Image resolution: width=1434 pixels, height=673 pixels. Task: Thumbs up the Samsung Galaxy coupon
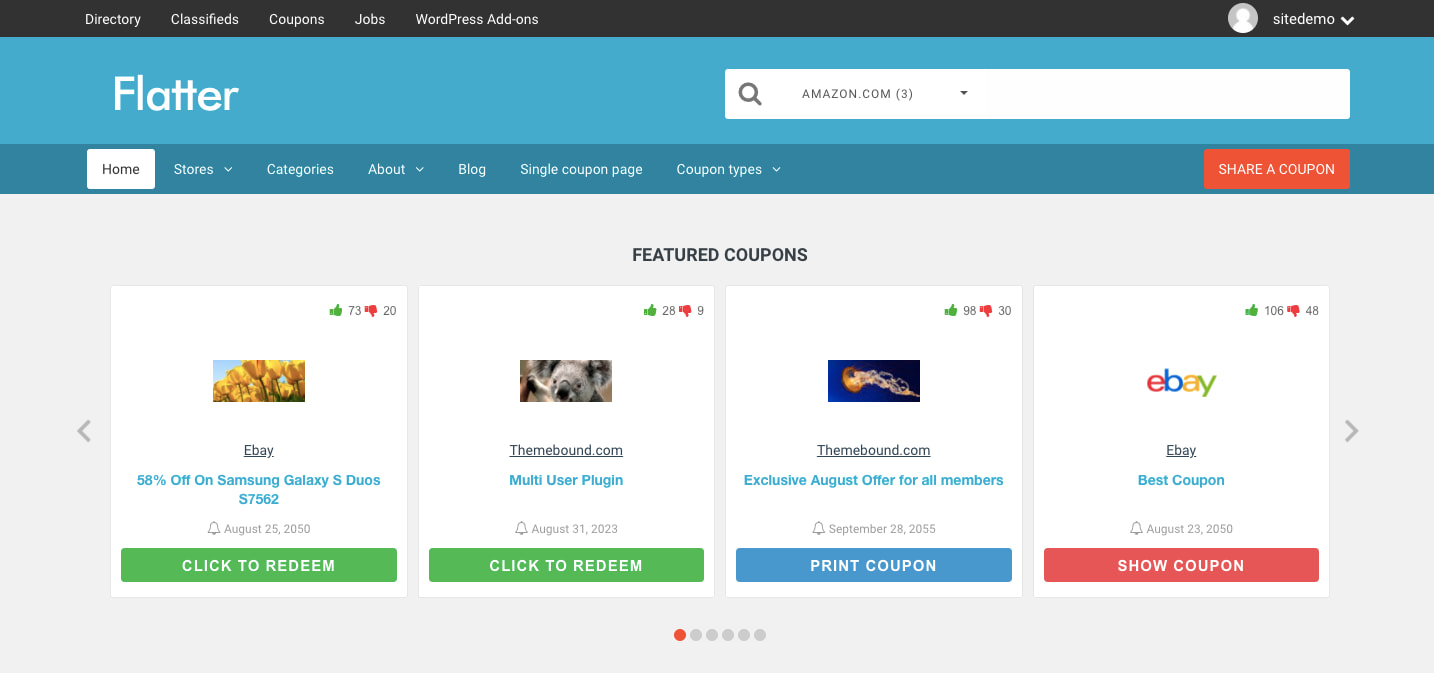(x=336, y=311)
